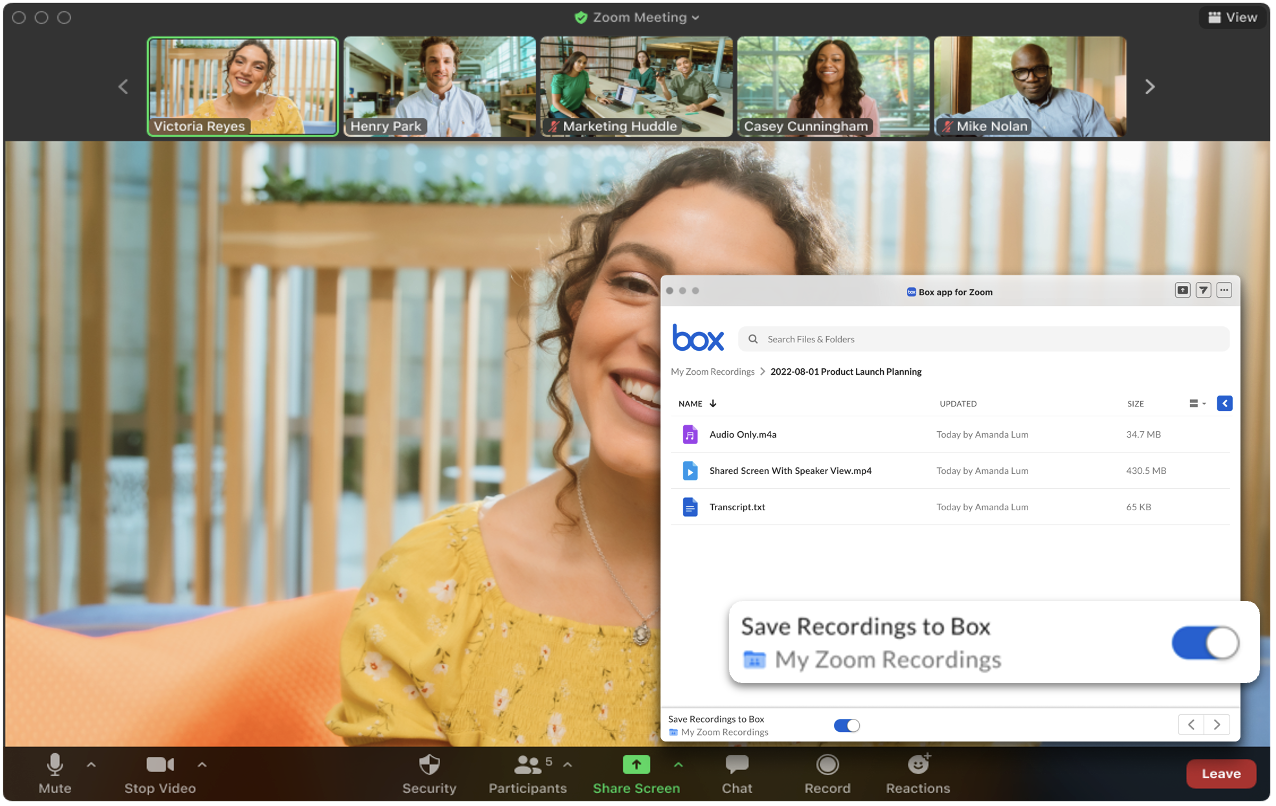Navigate to My Zoom Recordings breadcrumb
The image size is (1276, 806).
click(713, 372)
